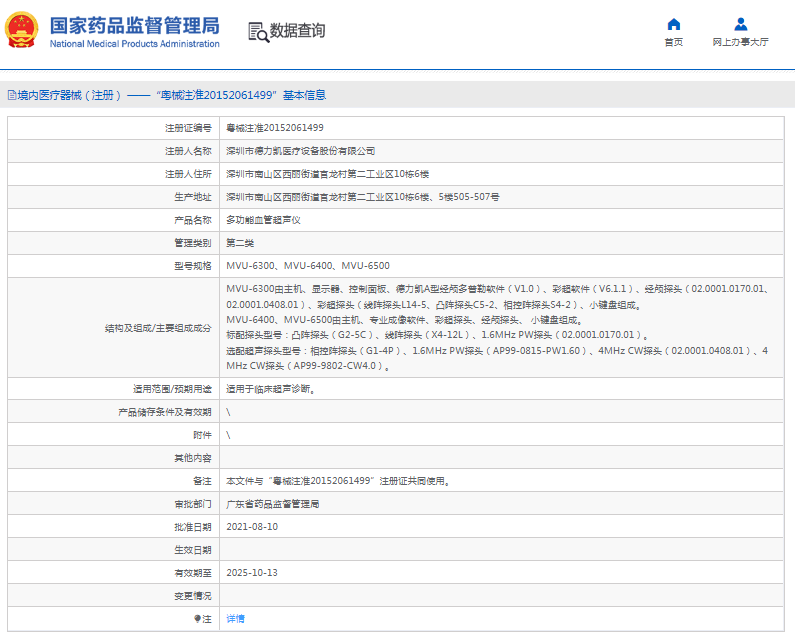Click the document icon before 境内医疗器械
The height and width of the screenshot is (636, 795).
[x=12, y=95]
